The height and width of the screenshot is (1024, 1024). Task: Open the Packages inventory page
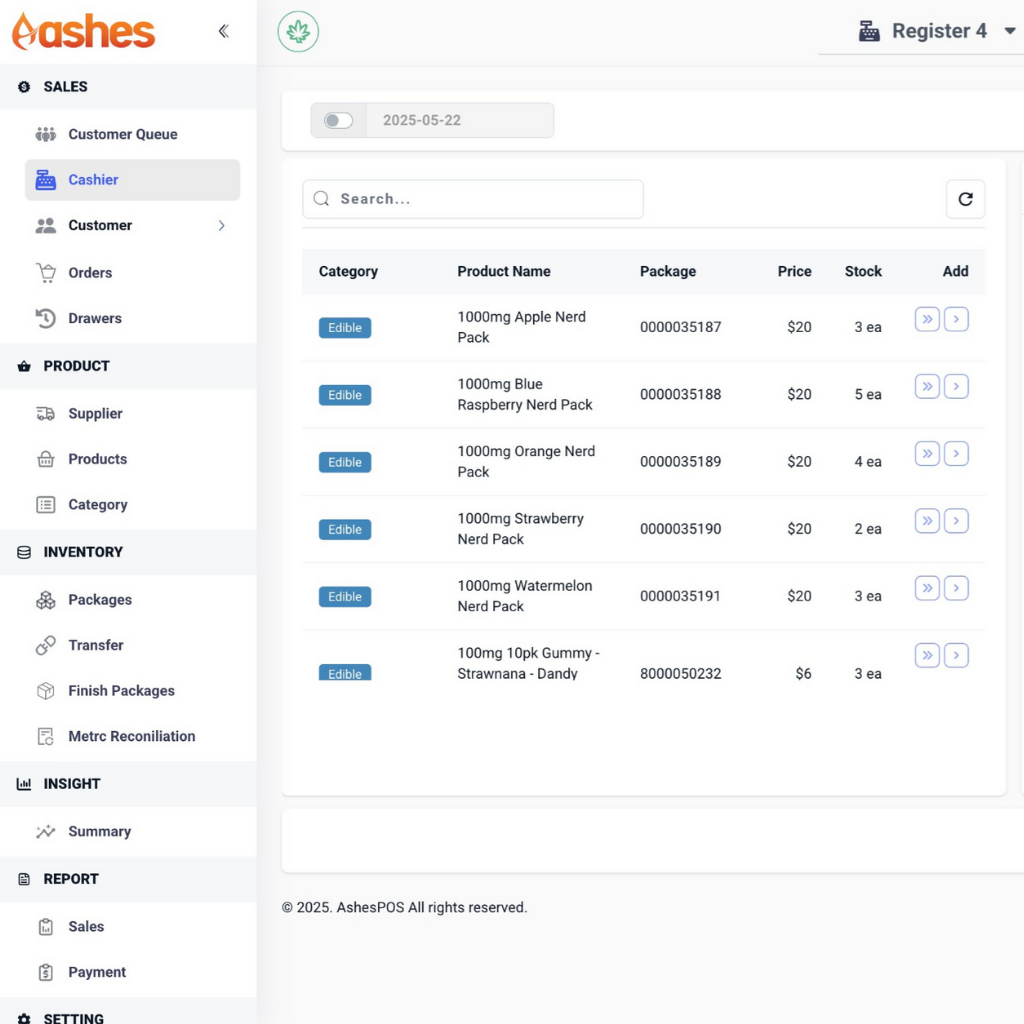pos(99,600)
